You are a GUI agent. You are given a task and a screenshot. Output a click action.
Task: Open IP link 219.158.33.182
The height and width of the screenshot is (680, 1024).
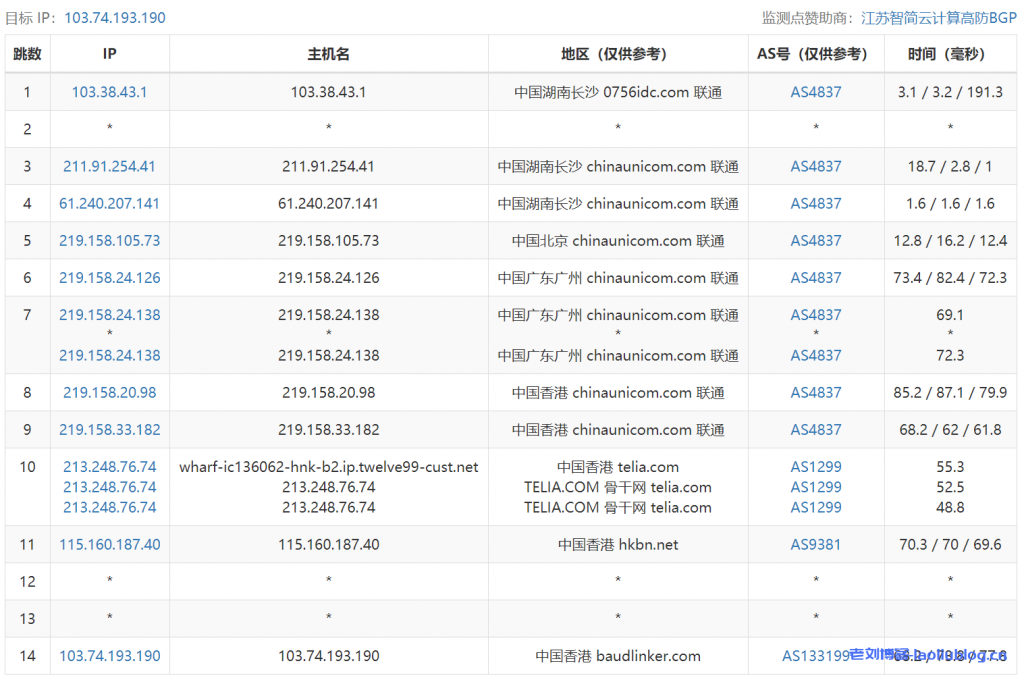pyautogui.click(x=109, y=429)
